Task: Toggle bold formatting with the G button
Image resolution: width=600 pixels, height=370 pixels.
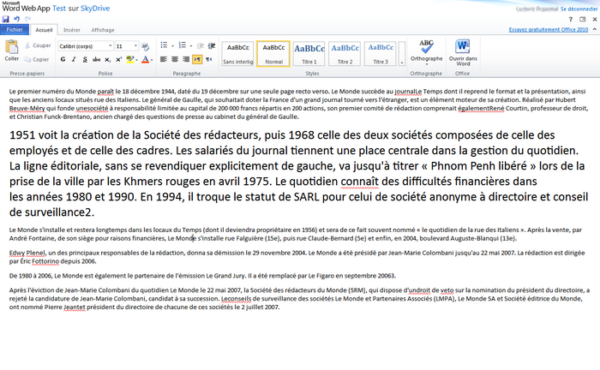Action: (63, 59)
